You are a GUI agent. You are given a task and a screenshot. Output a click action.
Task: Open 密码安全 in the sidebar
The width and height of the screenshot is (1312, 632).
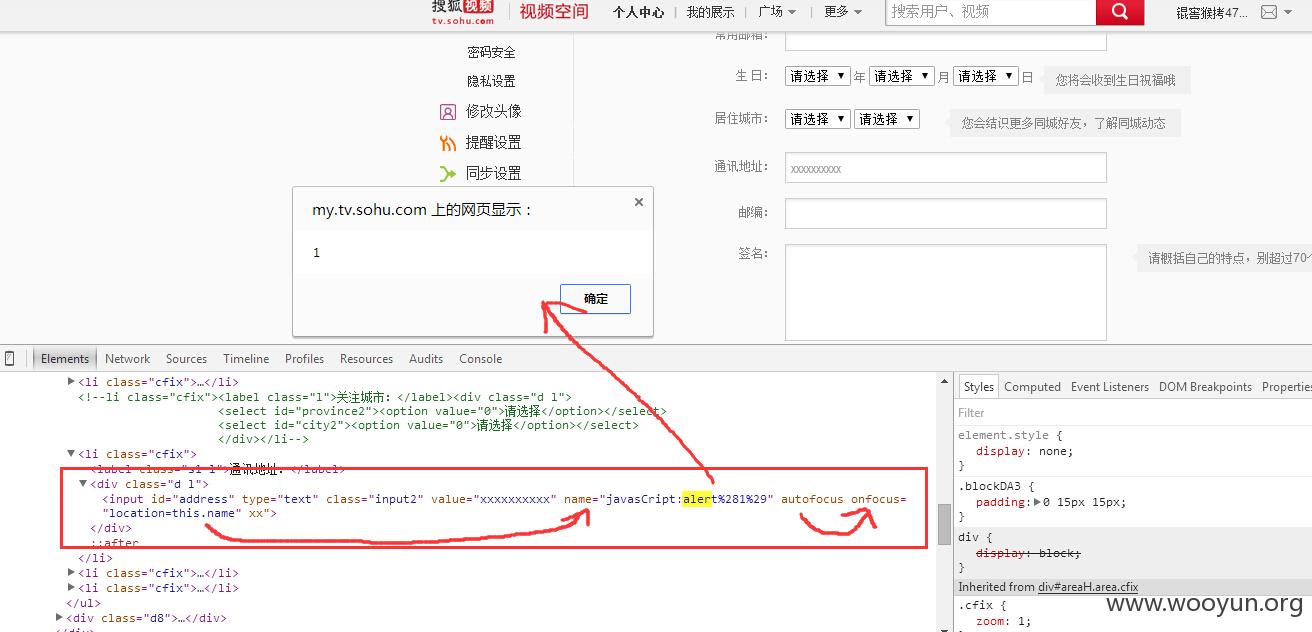point(491,52)
